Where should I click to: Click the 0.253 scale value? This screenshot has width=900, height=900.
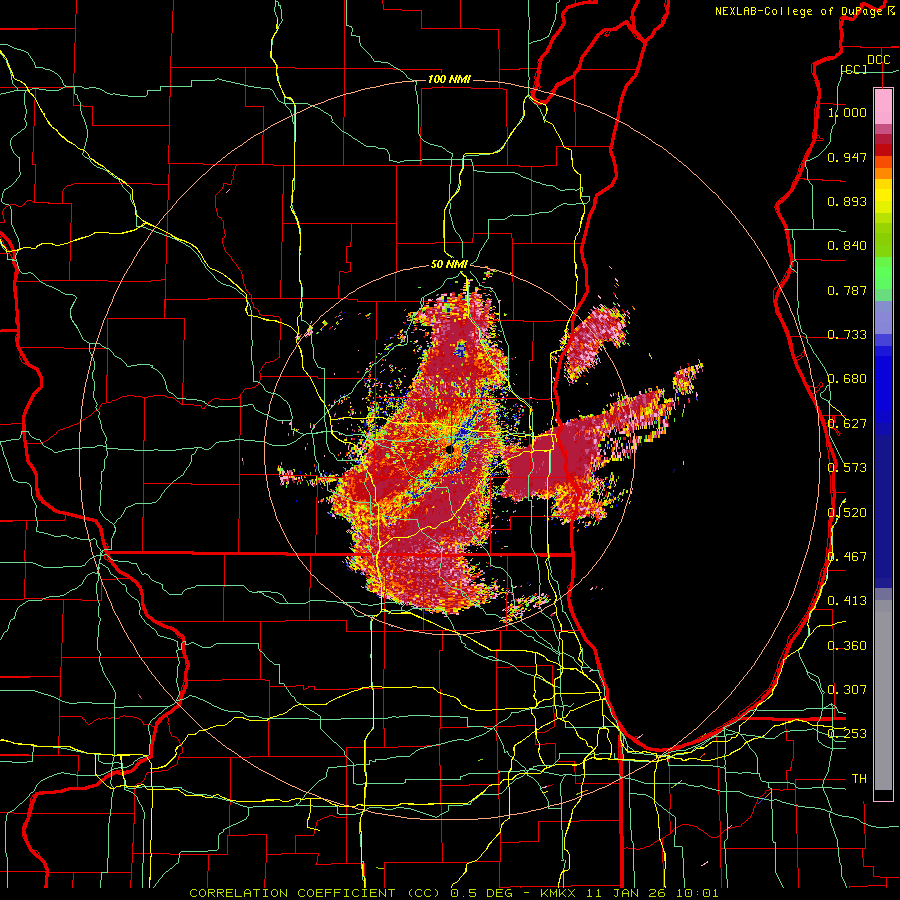click(x=847, y=734)
